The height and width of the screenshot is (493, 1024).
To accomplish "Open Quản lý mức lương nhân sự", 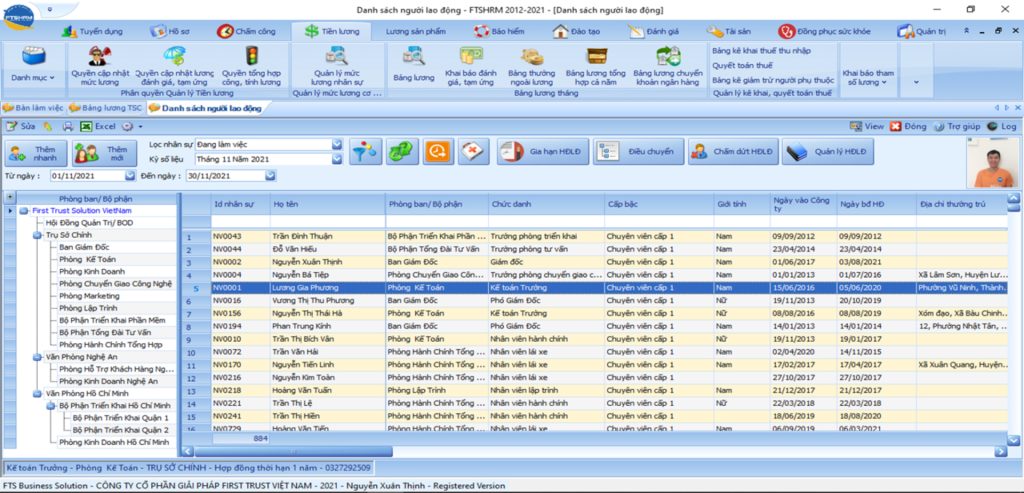I will [x=336, y=62].
